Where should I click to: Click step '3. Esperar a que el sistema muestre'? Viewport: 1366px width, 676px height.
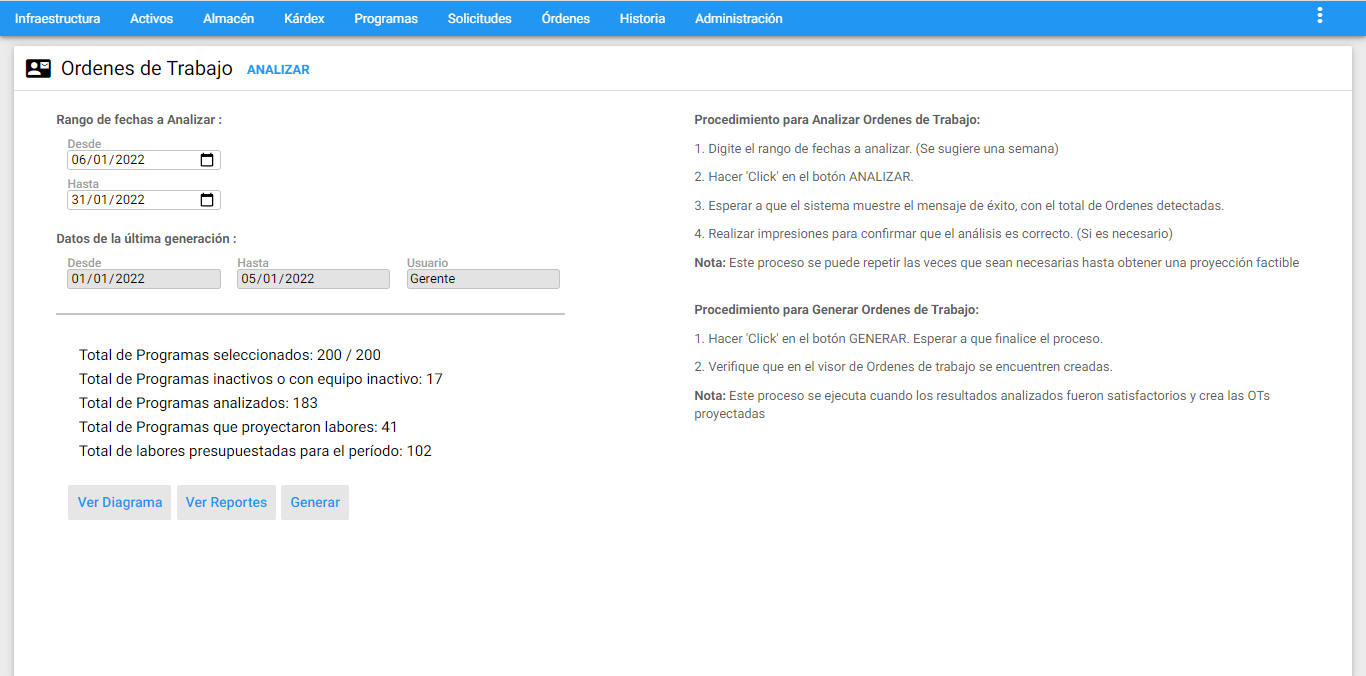[x=959, y=206]
